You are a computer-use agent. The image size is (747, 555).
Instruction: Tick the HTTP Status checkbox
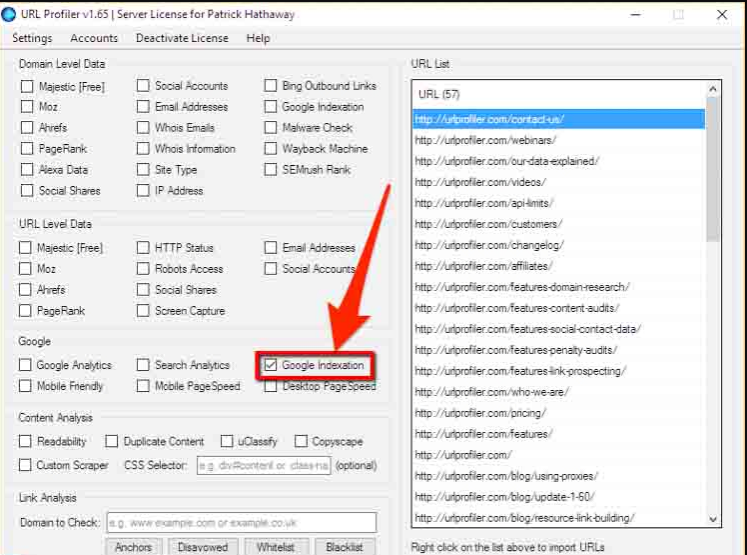(x=143, y=248)
